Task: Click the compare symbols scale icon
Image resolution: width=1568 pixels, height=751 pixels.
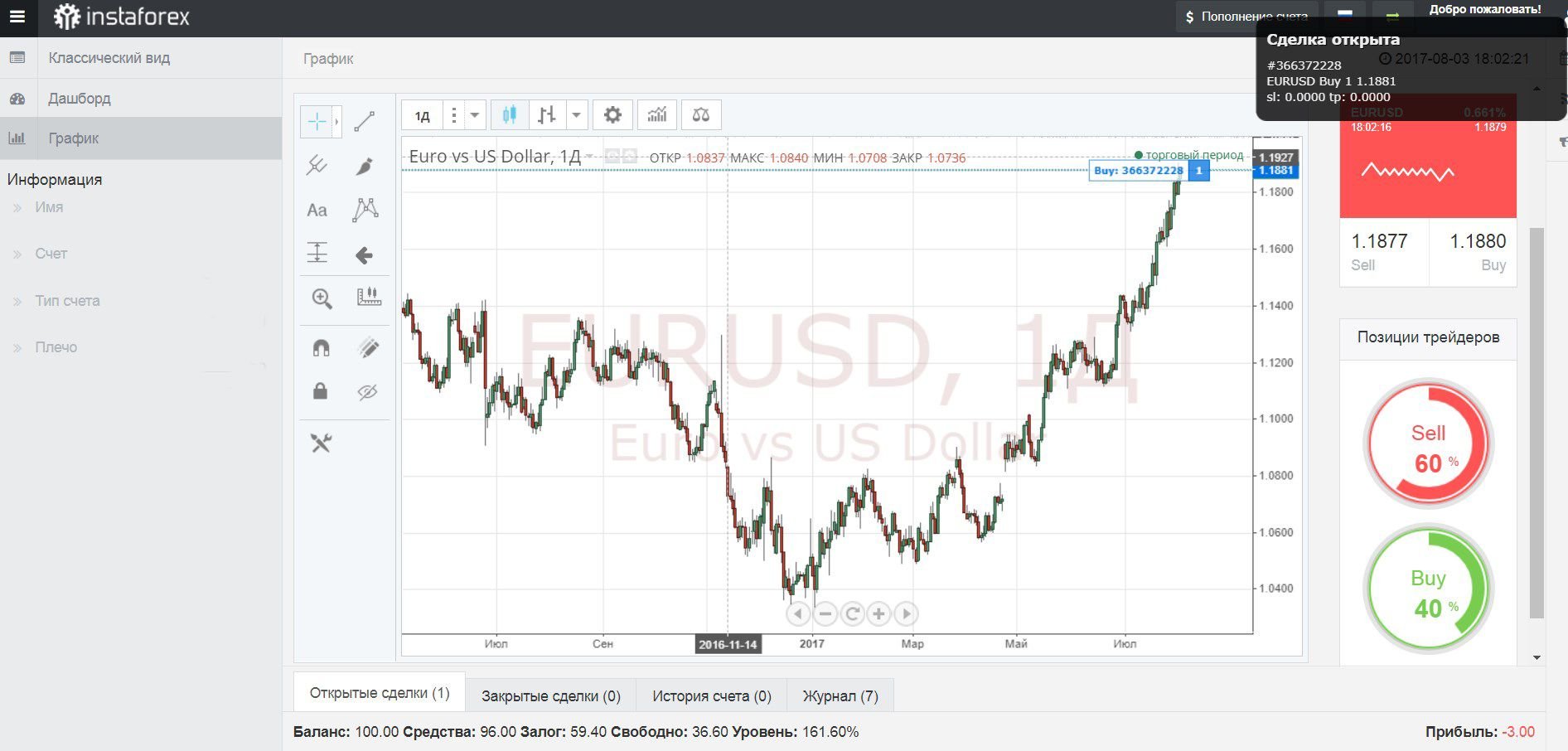Action: click(x=701, y=115)
